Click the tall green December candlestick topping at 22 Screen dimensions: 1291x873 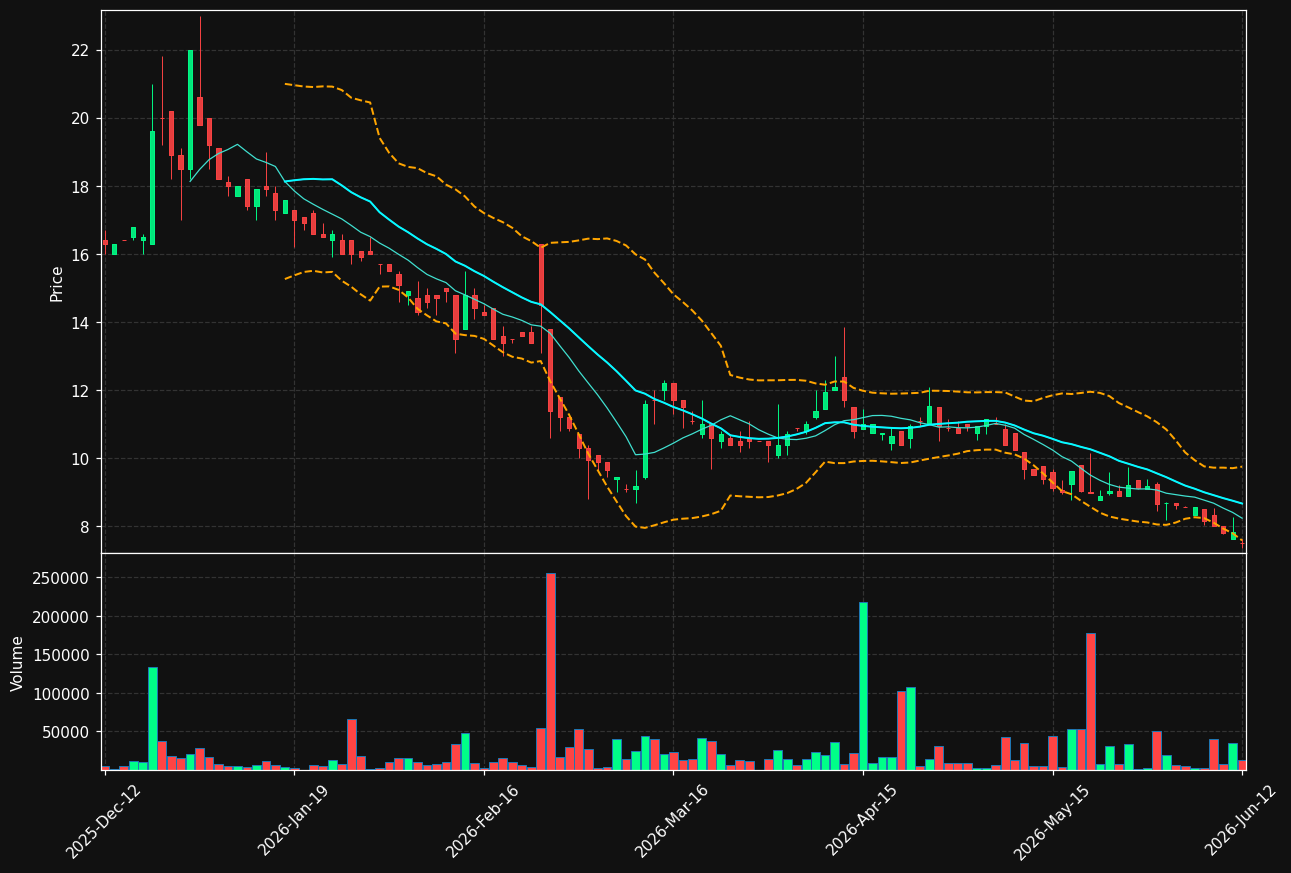pyautogui.click(x=190, y=110)
